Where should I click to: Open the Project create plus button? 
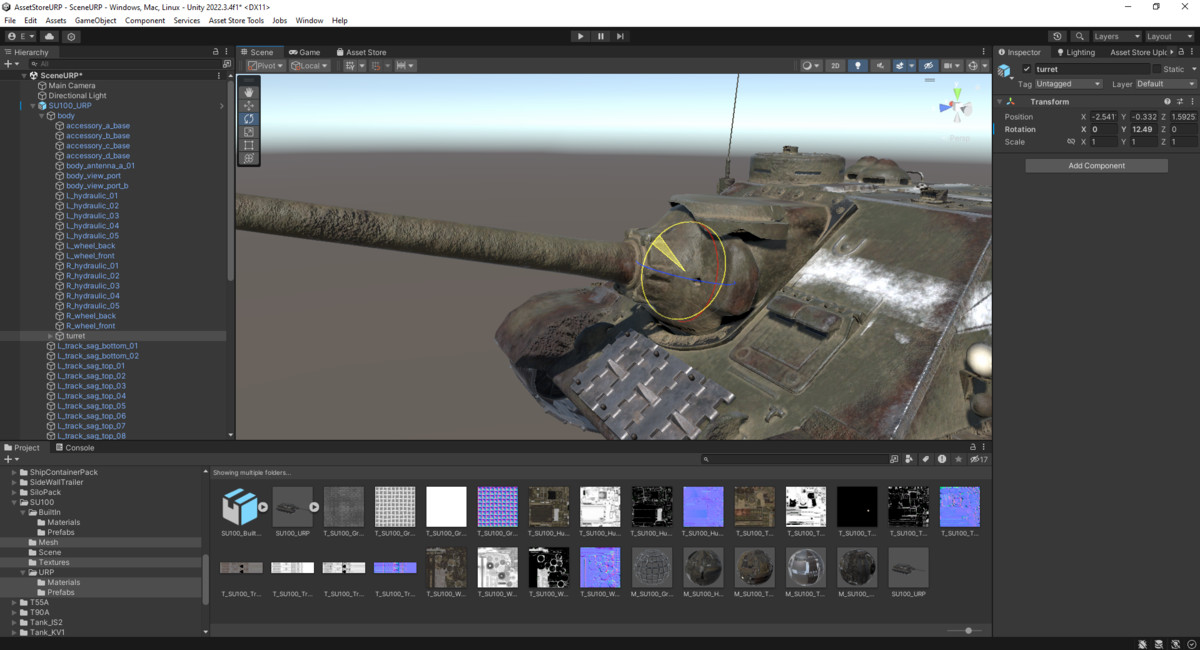coord(11,459)
